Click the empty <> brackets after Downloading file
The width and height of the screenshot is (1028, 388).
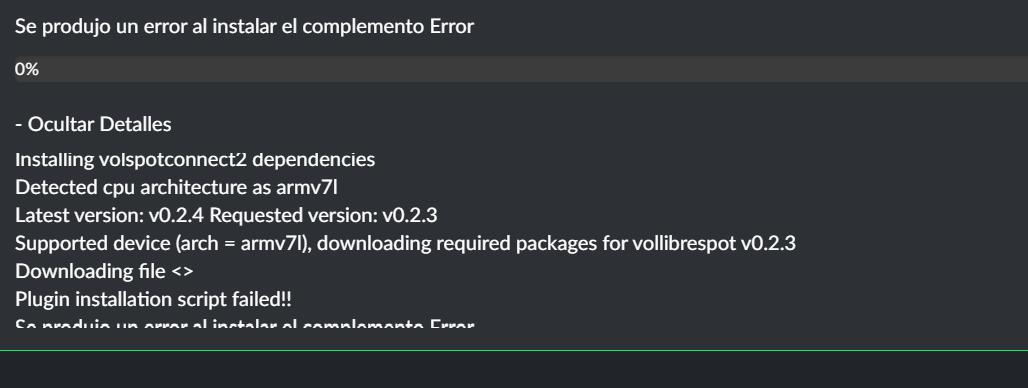(x=182, y=272)
